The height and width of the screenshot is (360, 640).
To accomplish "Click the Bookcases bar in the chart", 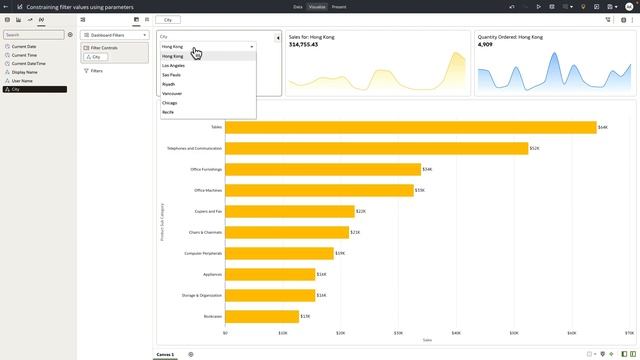I will pyautogui.click(x=262, y=316).
